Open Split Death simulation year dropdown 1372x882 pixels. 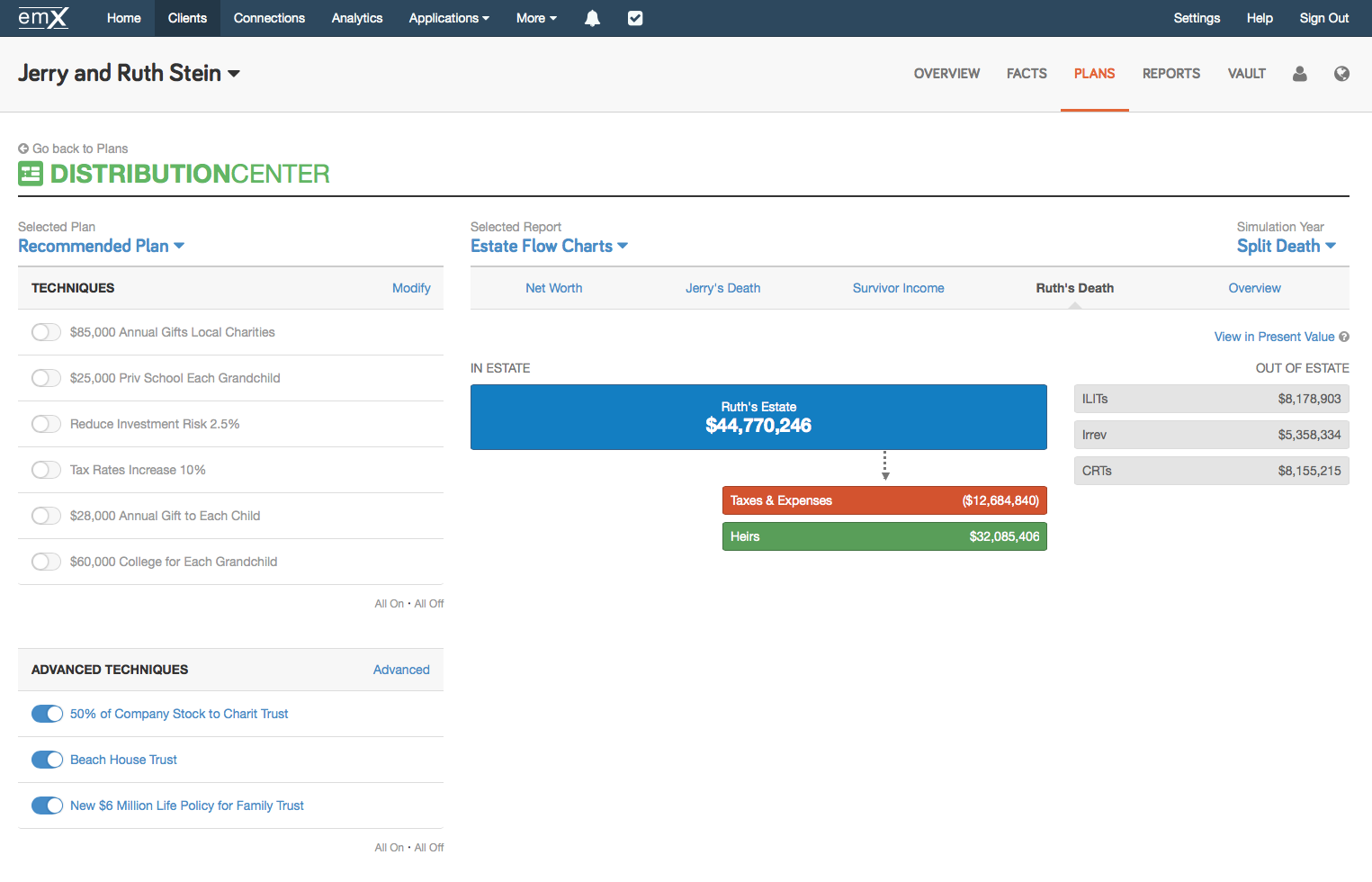point(1287,246)
